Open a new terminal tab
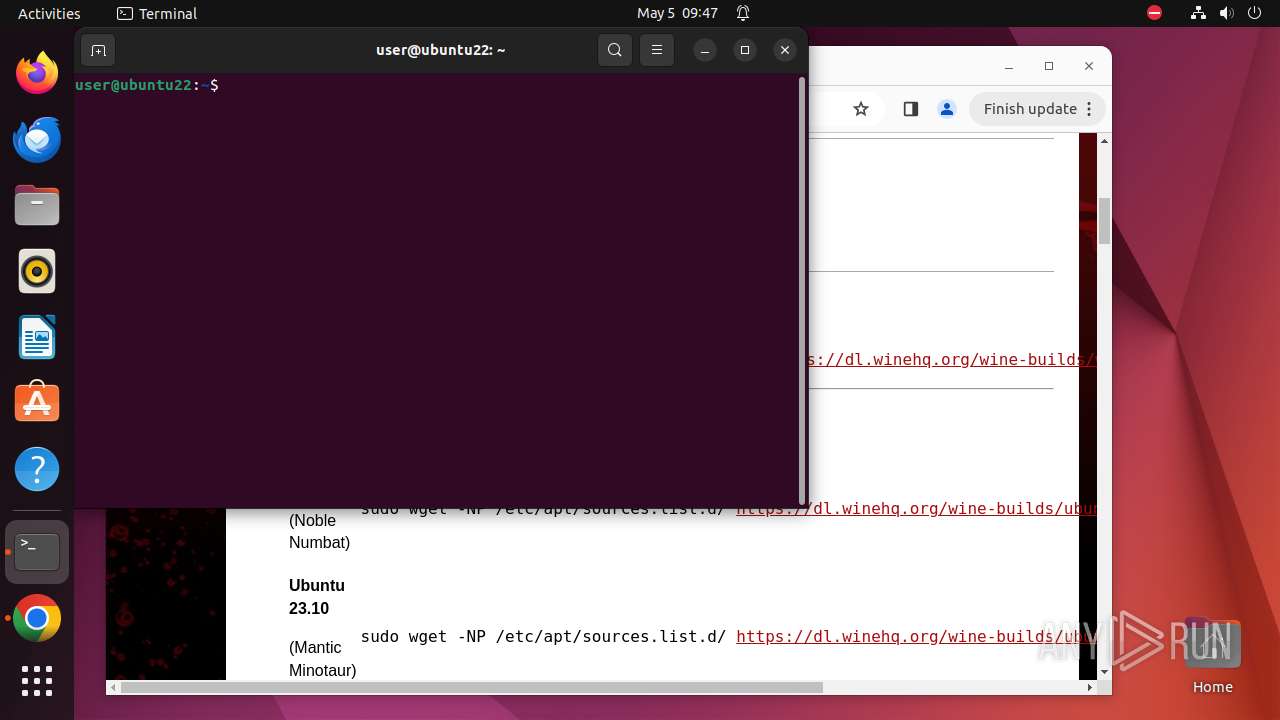Image resolution: width=1280 pixels, height=720 pixels. click(x=98, y=50)
